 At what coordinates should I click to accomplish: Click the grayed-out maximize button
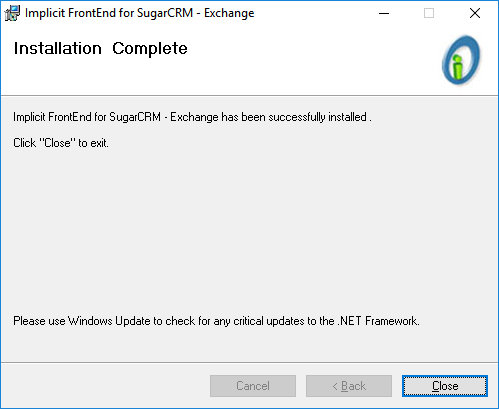[429, 13]
